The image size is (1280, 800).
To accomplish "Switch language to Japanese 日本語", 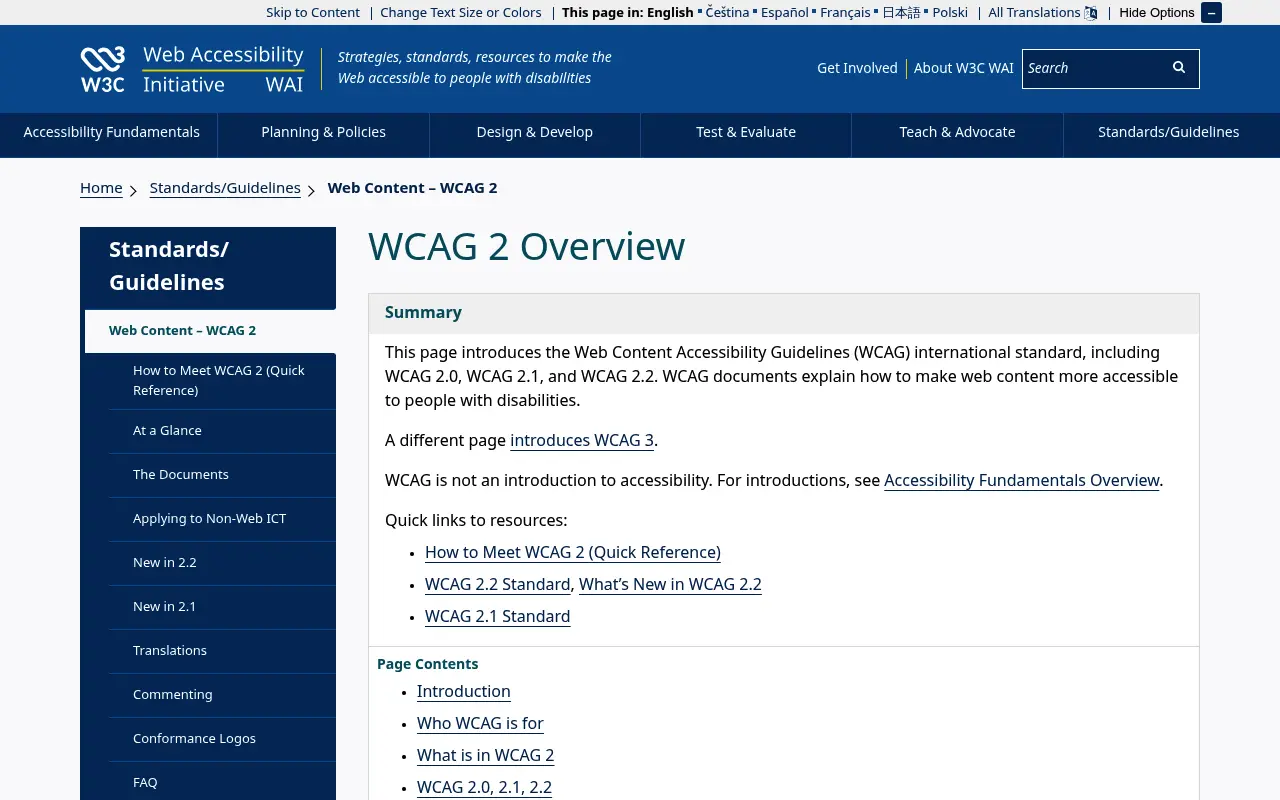I will (901, 13).
